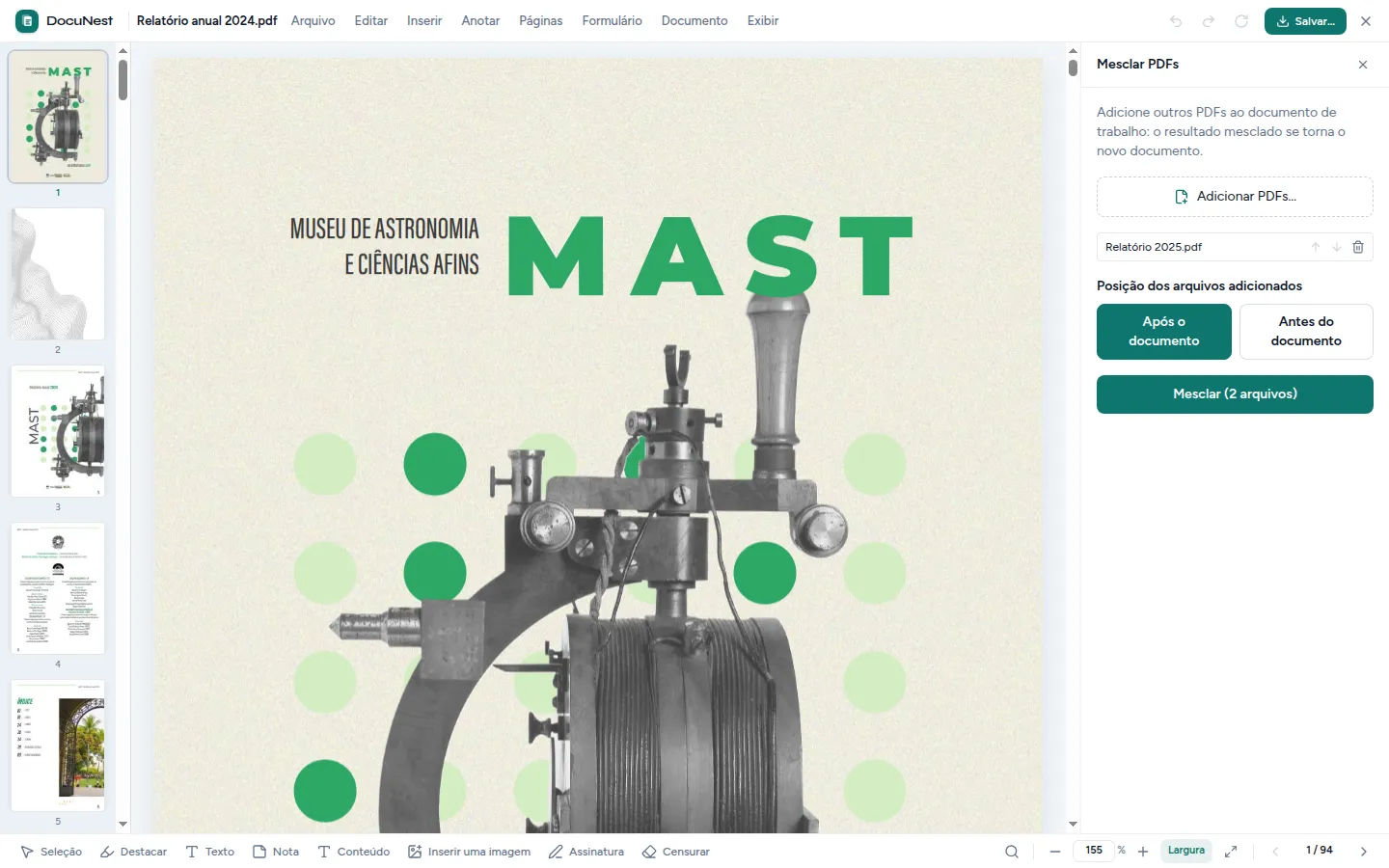
Task: Click the zoom percentage field showing 155
Action: pyautogui.click(x=1094, y=851)
